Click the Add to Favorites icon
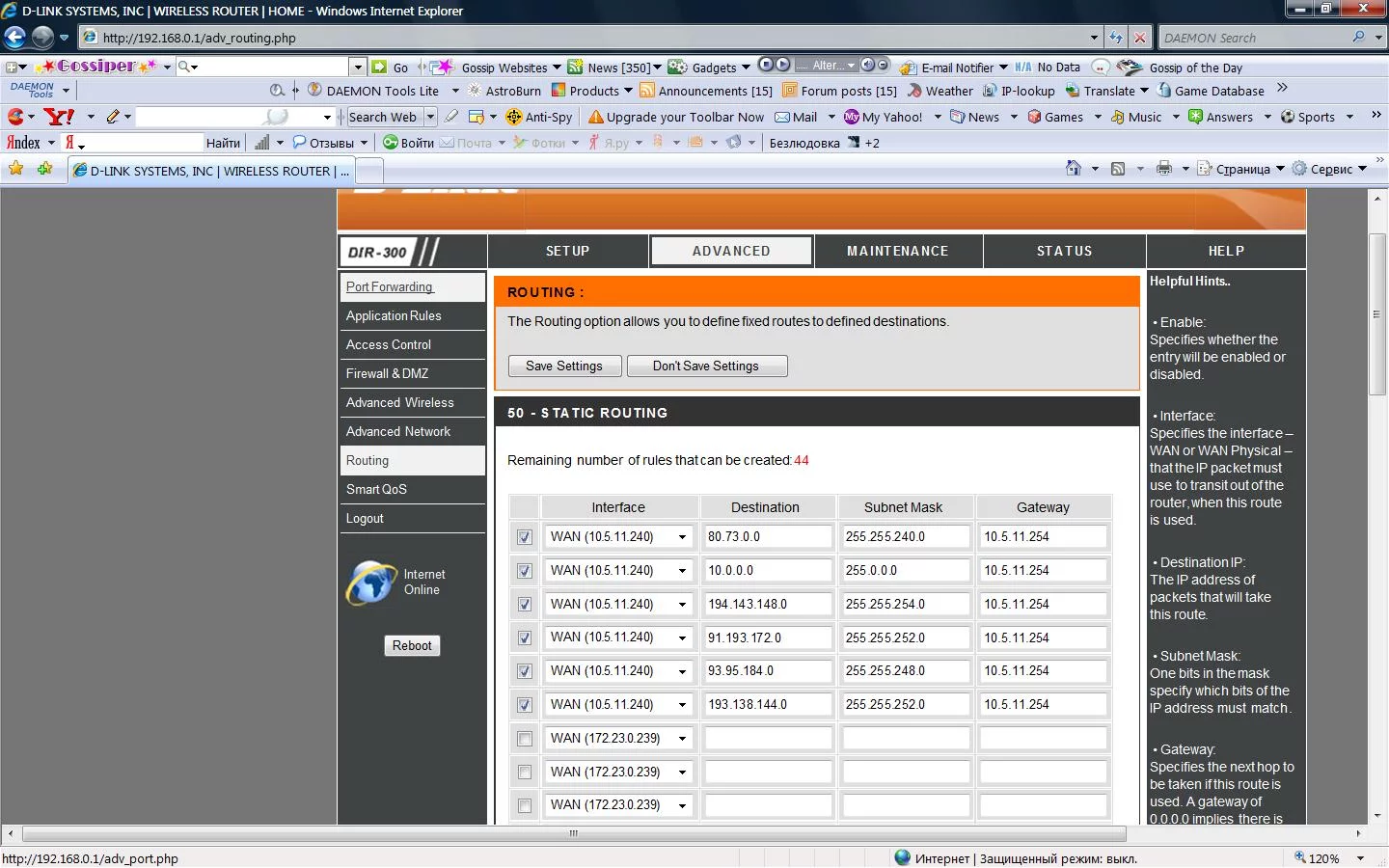 [x=44, y=169]
